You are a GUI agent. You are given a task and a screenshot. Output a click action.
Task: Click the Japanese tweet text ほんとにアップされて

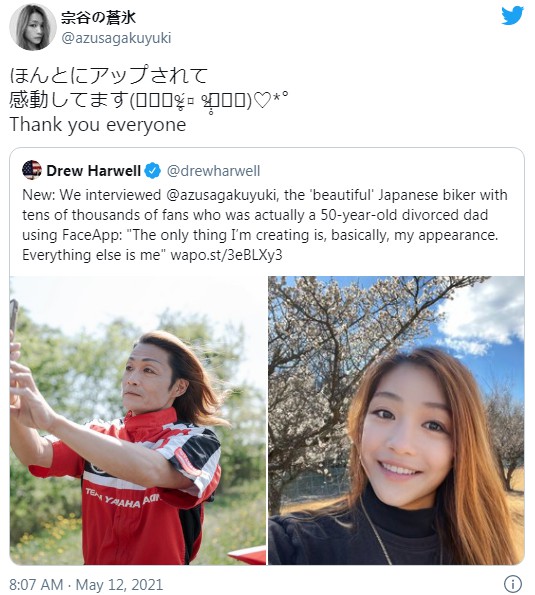tap(109, 75)
